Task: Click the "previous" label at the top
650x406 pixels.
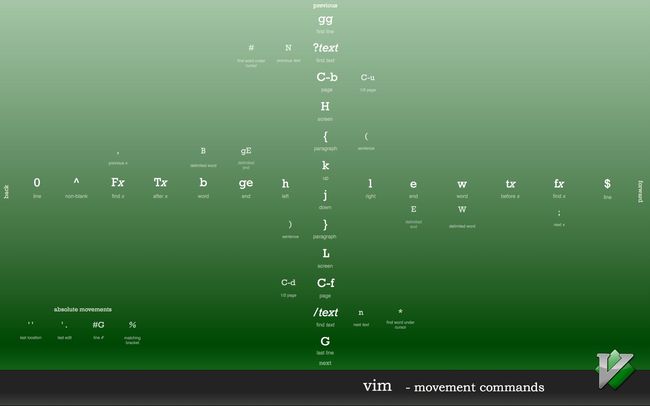Action: click(325, 5)
